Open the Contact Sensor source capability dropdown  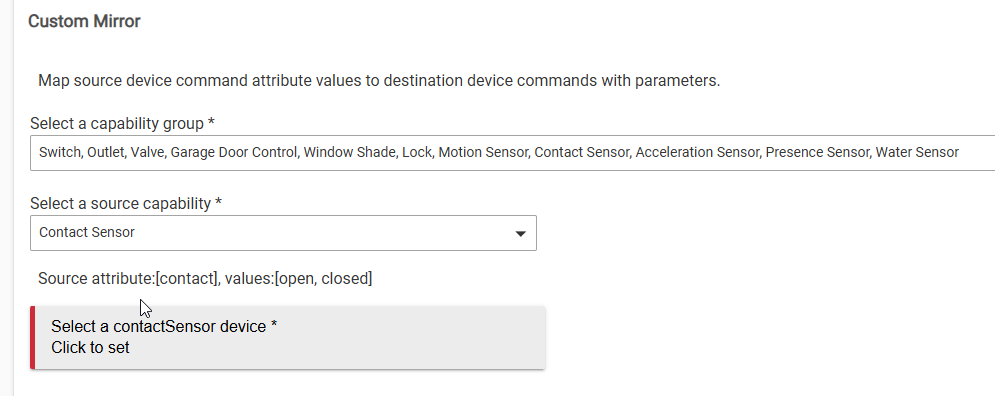click(x=283, y=233)
